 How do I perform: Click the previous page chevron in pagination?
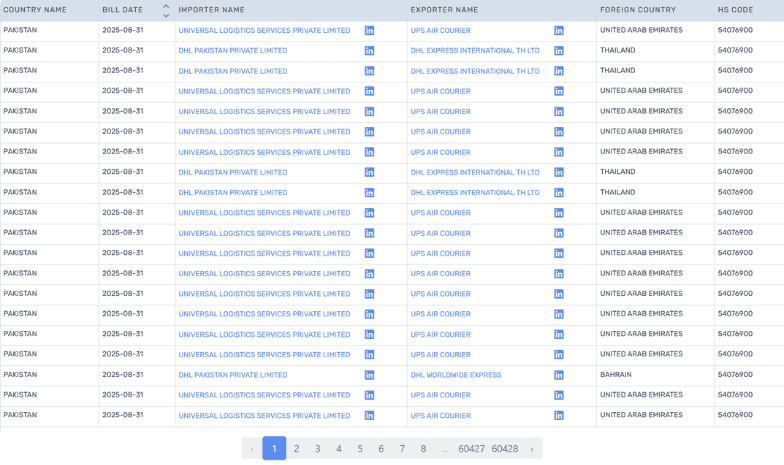click(x=251, y=449)
